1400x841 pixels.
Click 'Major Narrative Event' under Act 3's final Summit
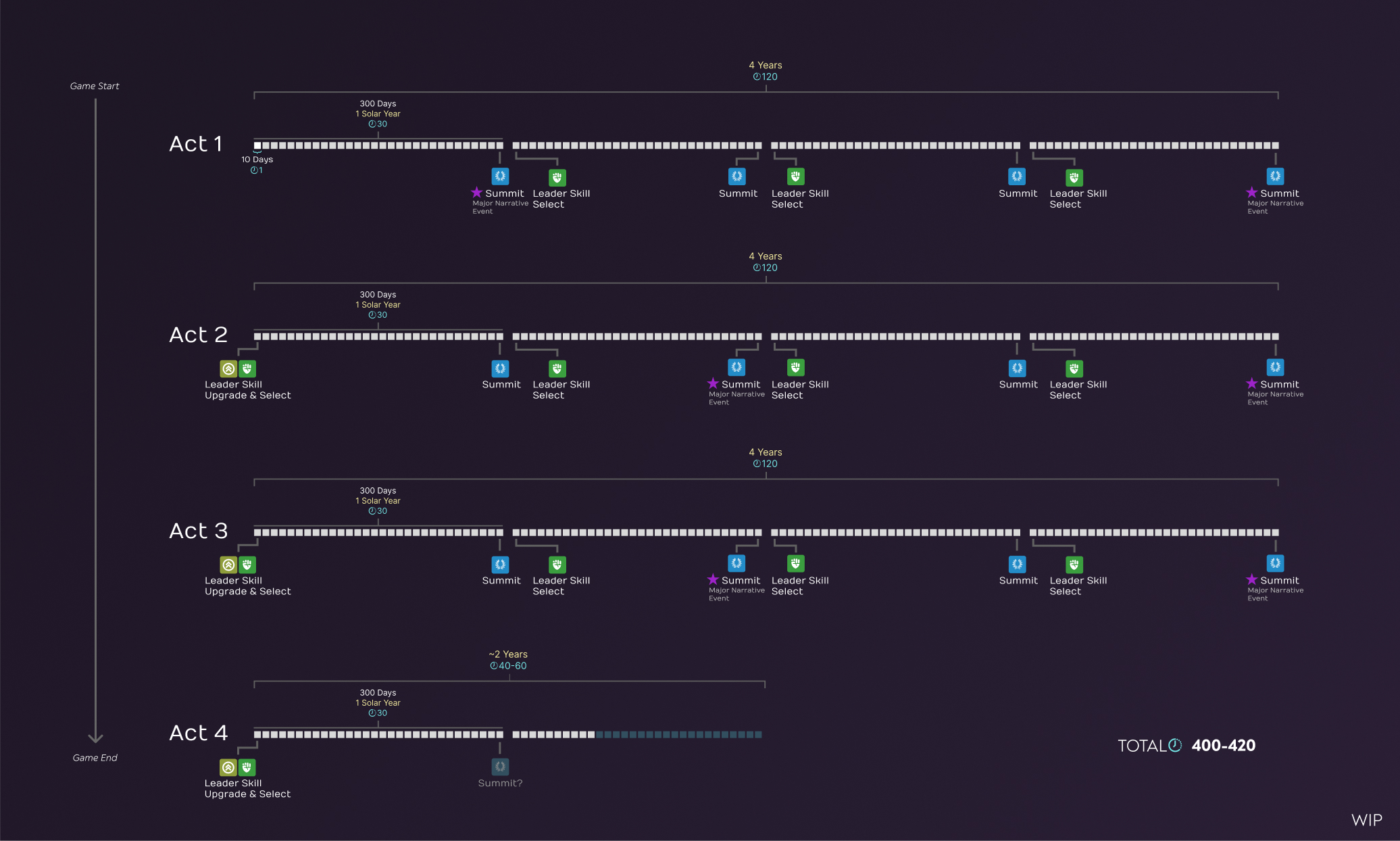(1275, 594)
